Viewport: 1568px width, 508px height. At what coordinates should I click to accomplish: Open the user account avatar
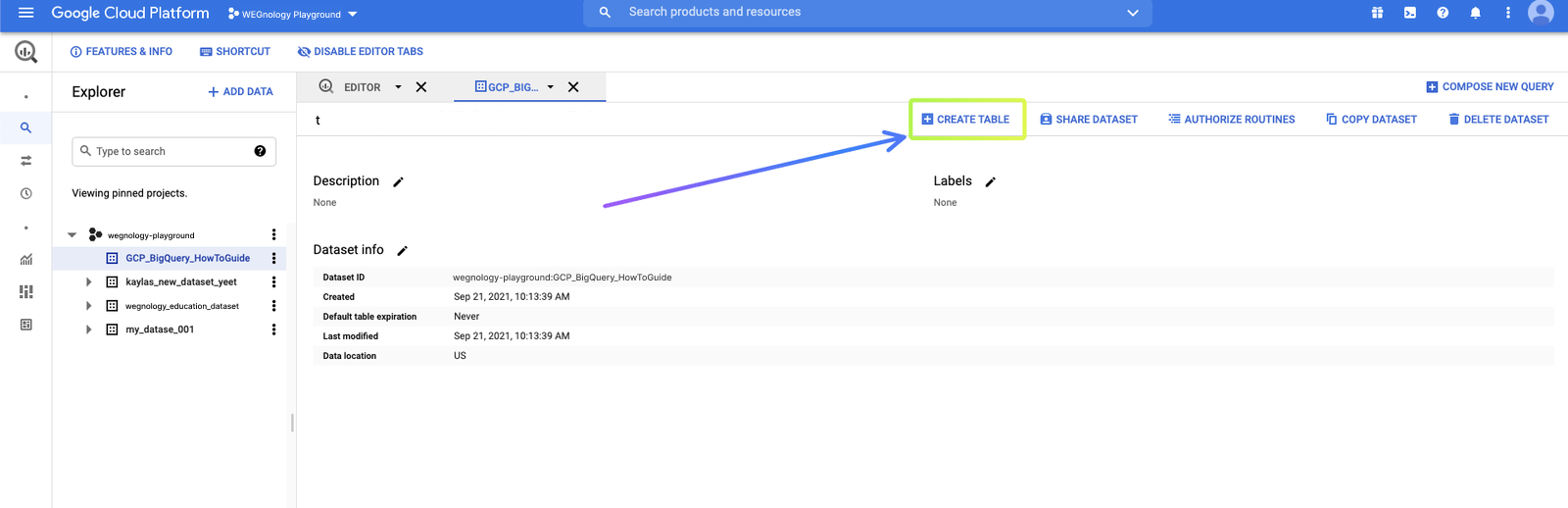[x=1541, y=12]
